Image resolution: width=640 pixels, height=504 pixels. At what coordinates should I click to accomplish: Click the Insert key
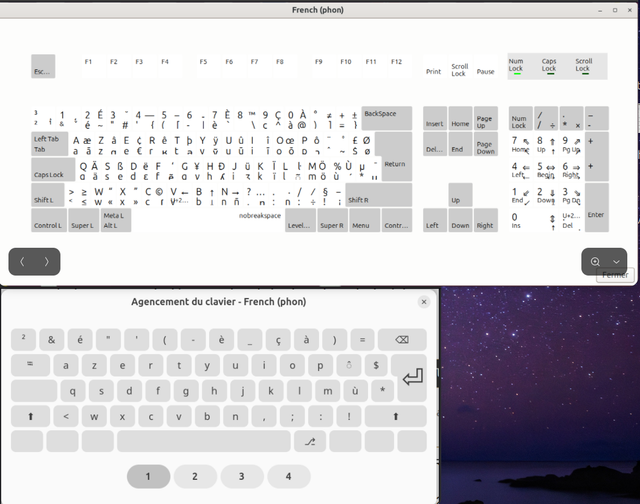click(x=435, y=118)
